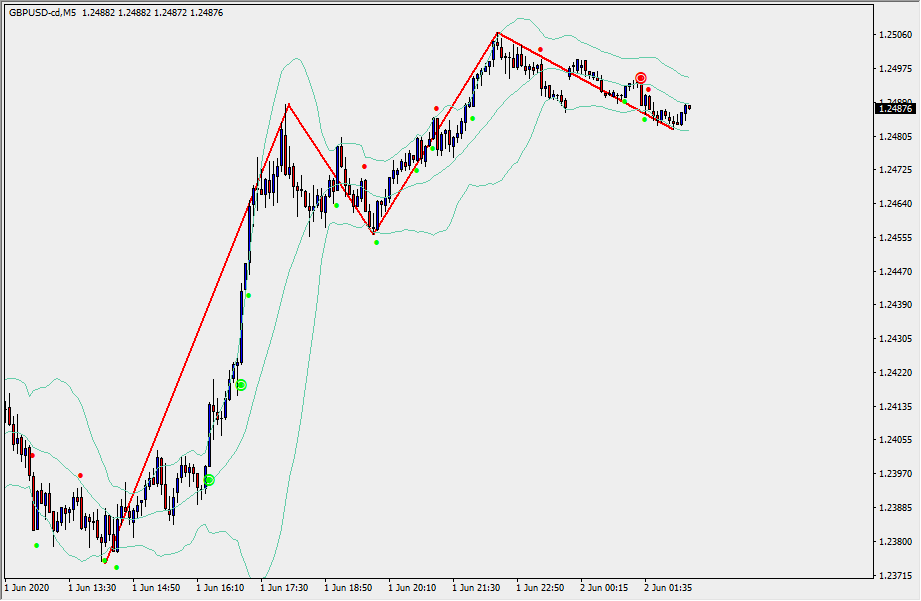Click the ZigZag trough near 1.24555
This screenshot has width=921, height=601.
[x=374, y=233]
